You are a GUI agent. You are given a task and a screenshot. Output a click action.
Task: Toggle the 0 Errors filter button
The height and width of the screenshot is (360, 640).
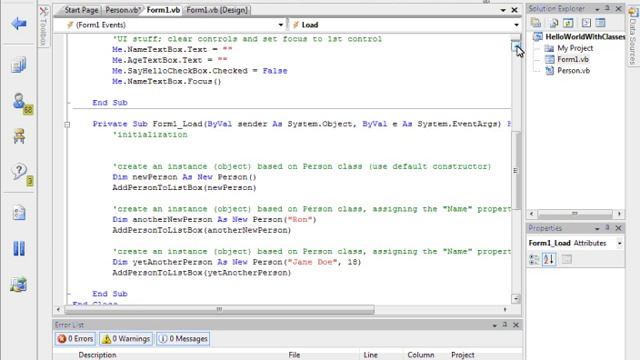click(x=76, y=339)
